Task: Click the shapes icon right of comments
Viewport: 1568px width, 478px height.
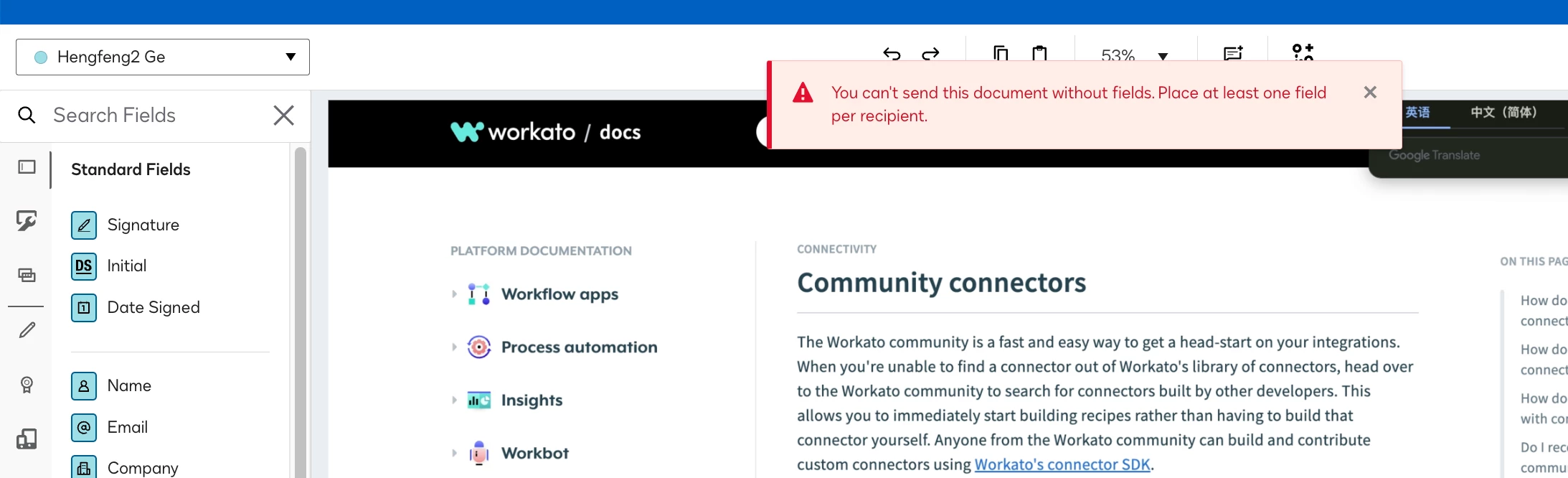Action: [1303, 52]
